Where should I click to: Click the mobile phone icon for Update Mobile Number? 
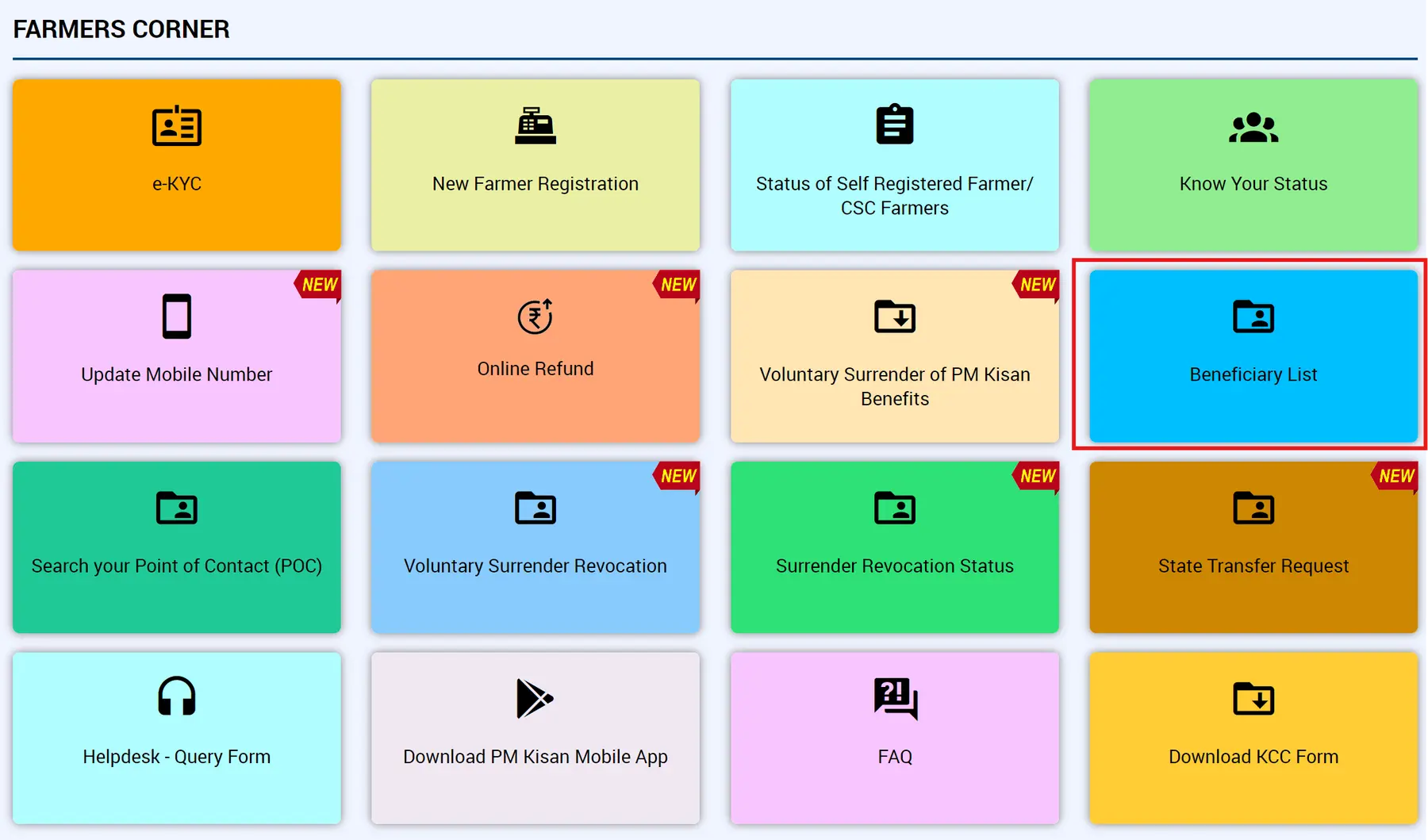tap(176, 316)
